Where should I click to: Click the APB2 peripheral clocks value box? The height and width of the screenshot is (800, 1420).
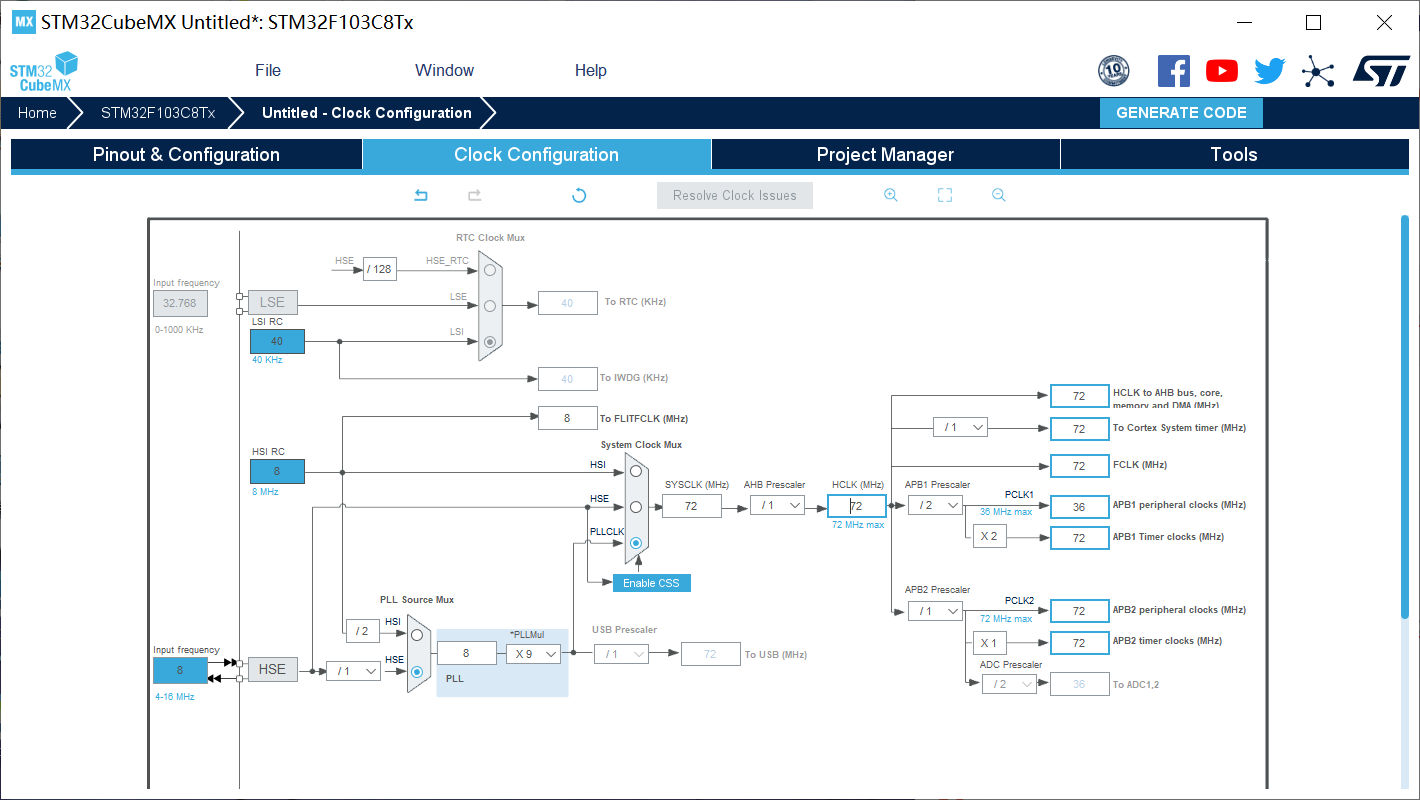pos(1079,611)
